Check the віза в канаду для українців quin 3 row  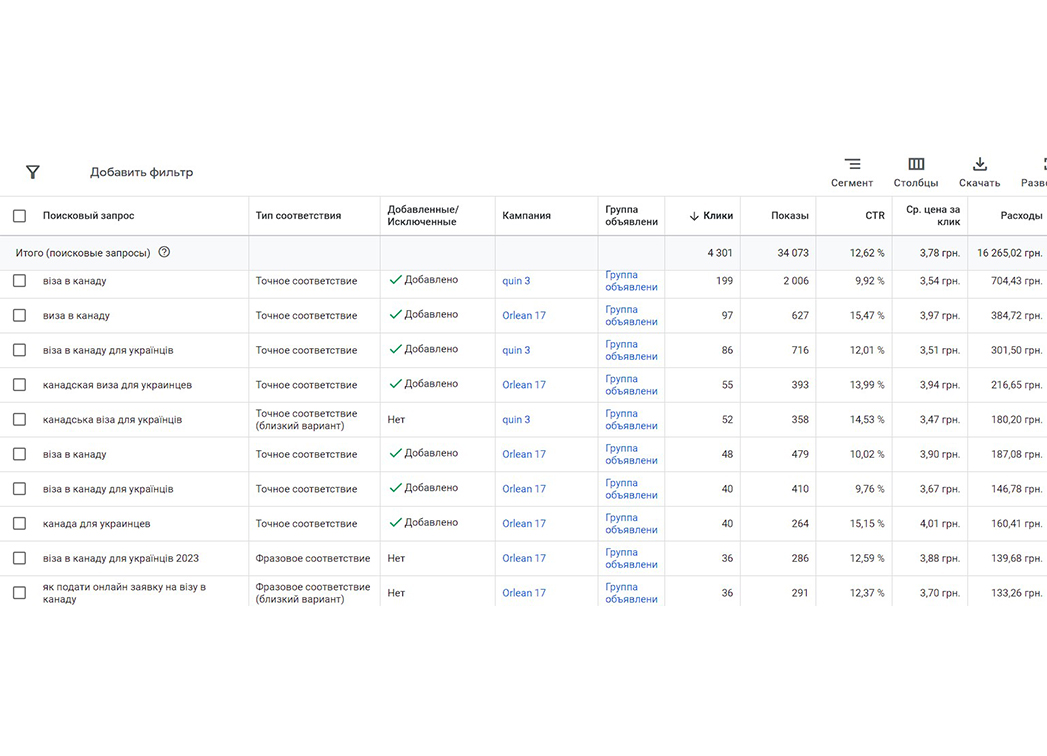tap(19, 350)
